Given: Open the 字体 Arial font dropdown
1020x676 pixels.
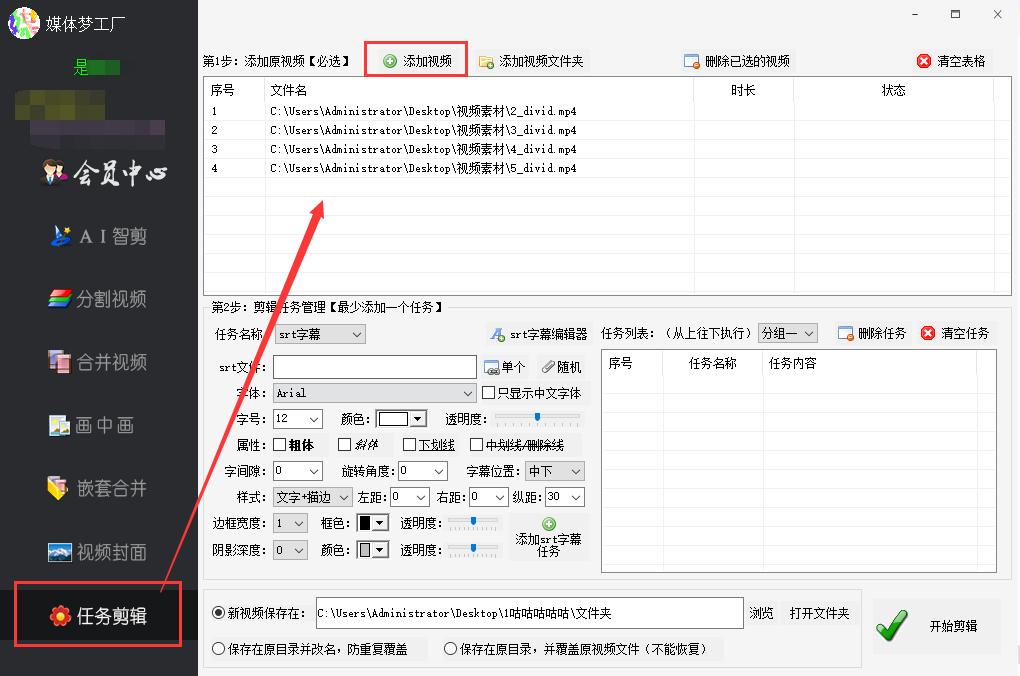Looking at the screenshot, I should [374, 392].
